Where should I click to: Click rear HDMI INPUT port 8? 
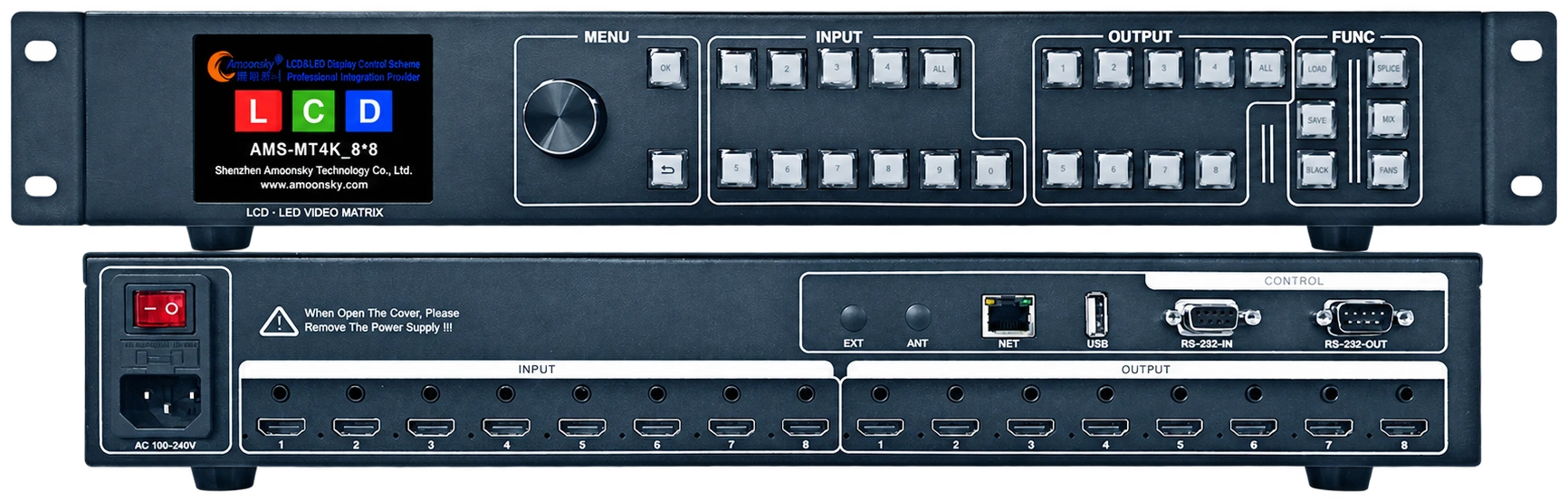coord(806,428)
